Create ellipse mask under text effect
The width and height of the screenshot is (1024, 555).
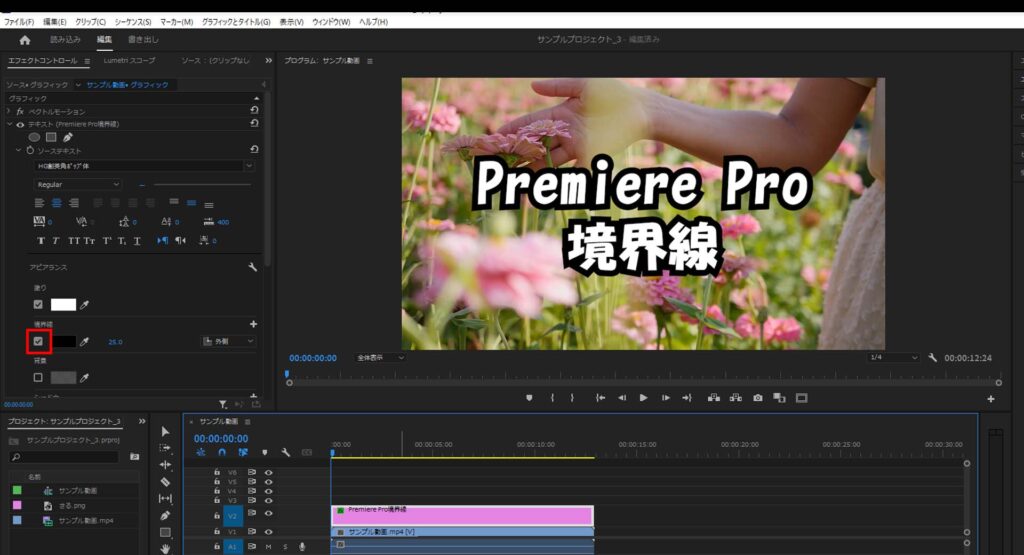click(x=34, y=137)
